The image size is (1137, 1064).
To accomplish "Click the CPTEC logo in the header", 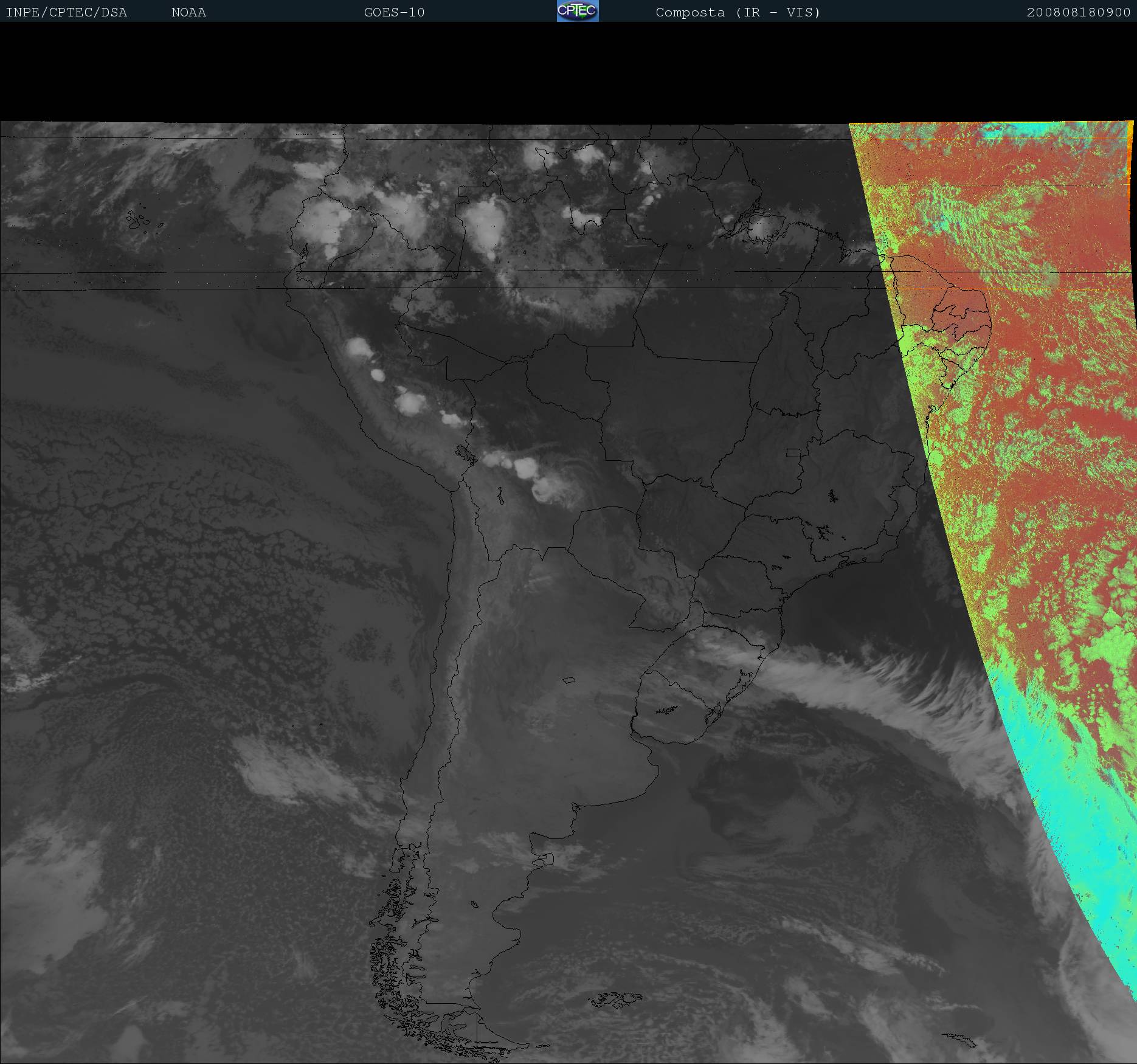I will [578, 11].
